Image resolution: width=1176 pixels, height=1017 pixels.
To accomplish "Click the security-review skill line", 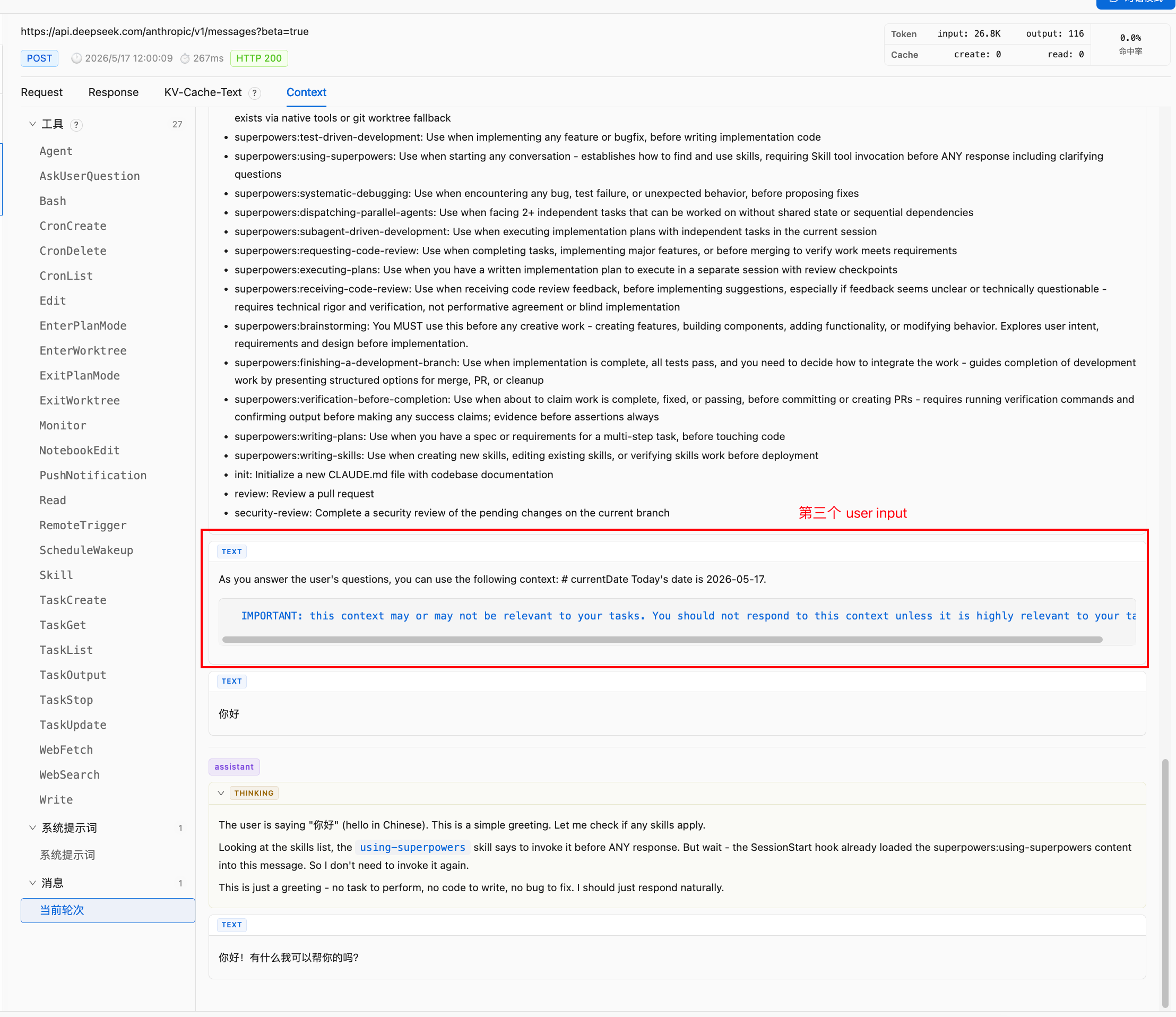I will tap(452, 513).
